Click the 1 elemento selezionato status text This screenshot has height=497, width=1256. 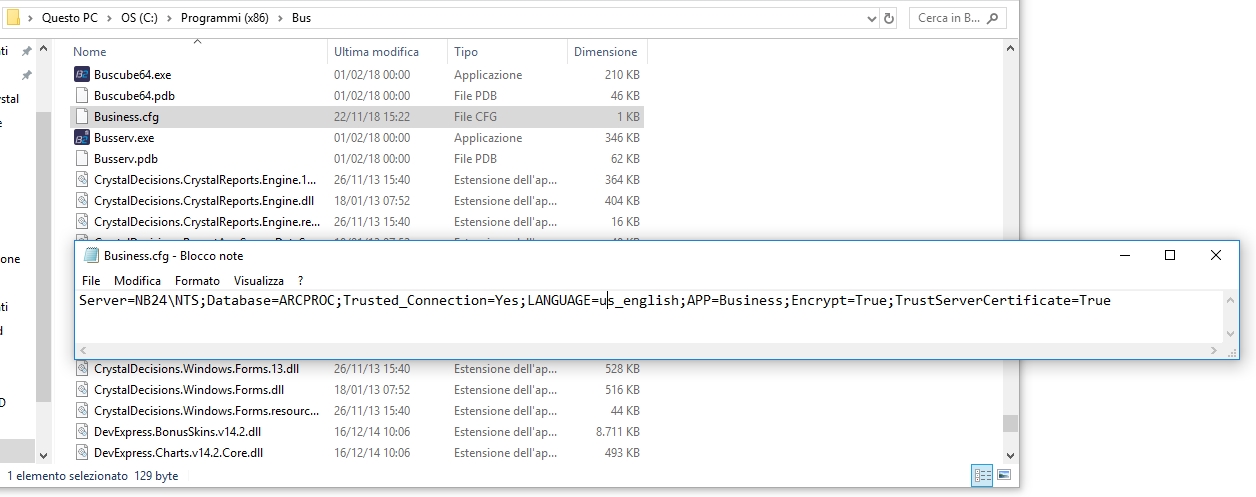(x=68, y=476)
